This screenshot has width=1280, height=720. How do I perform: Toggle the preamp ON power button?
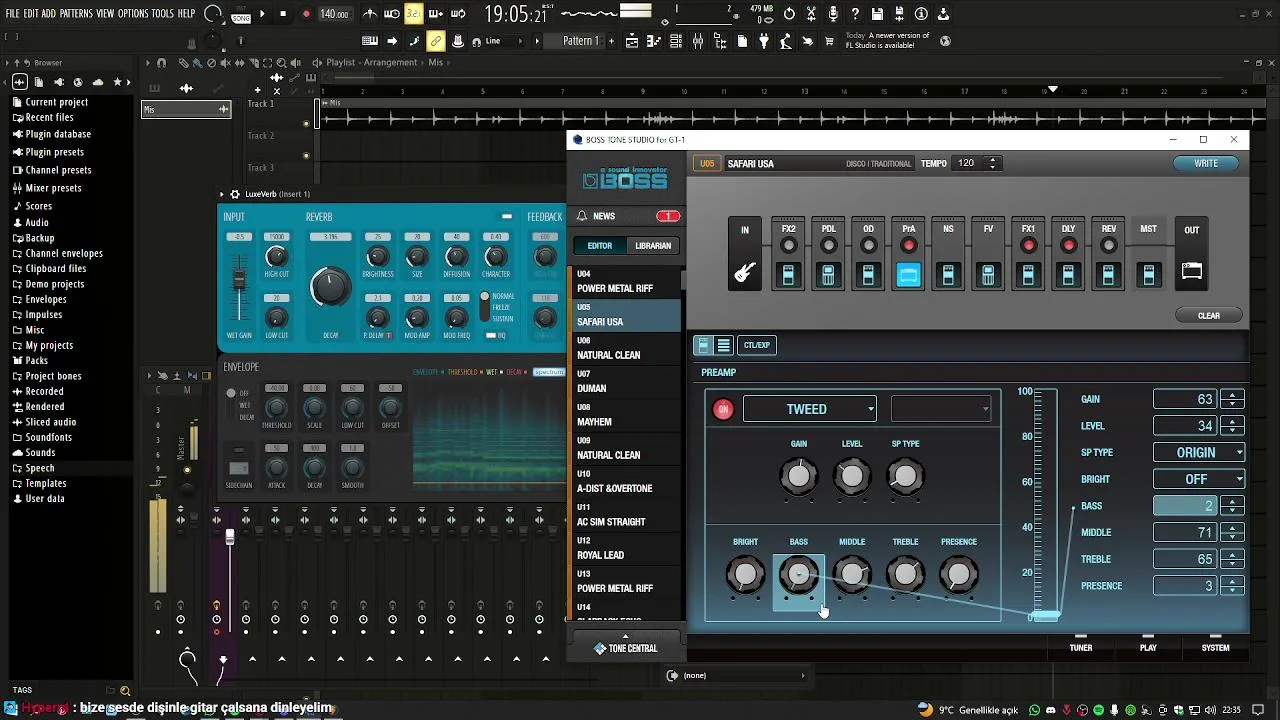[x=723, y=409]
